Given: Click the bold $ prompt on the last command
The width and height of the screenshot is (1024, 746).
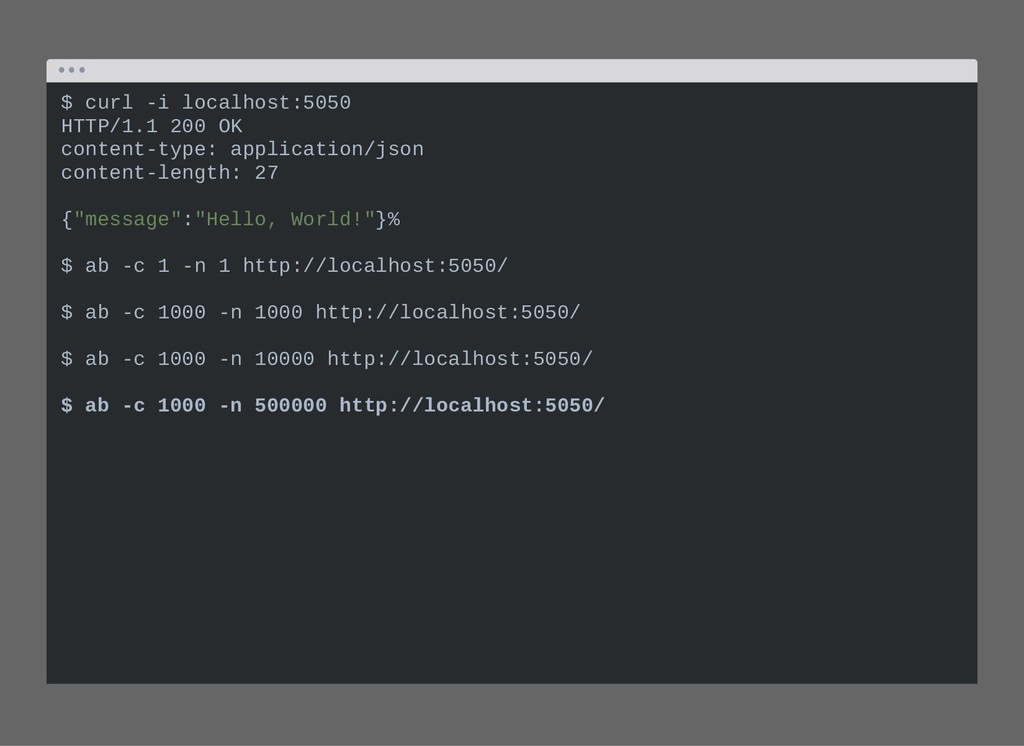Looking at the screenshot, I should 67,406.
